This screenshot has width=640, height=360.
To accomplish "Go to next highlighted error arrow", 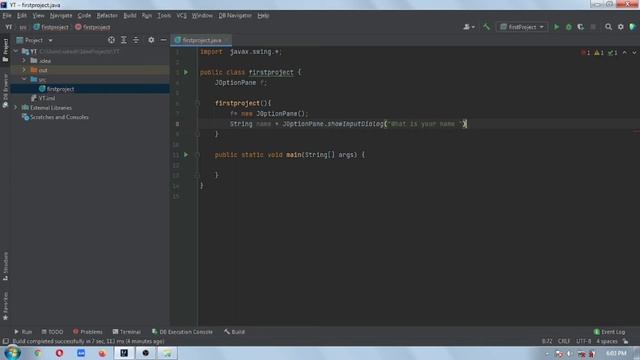I will pos(634,53).
